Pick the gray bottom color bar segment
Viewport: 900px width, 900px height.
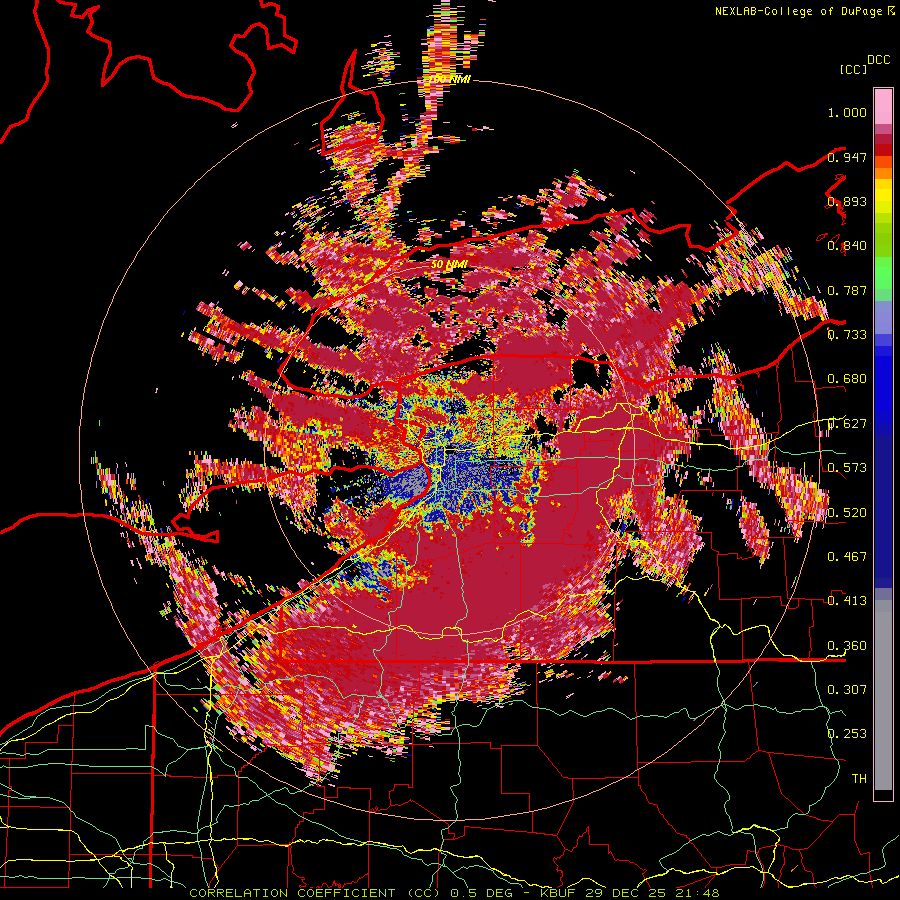pos(883,695)
